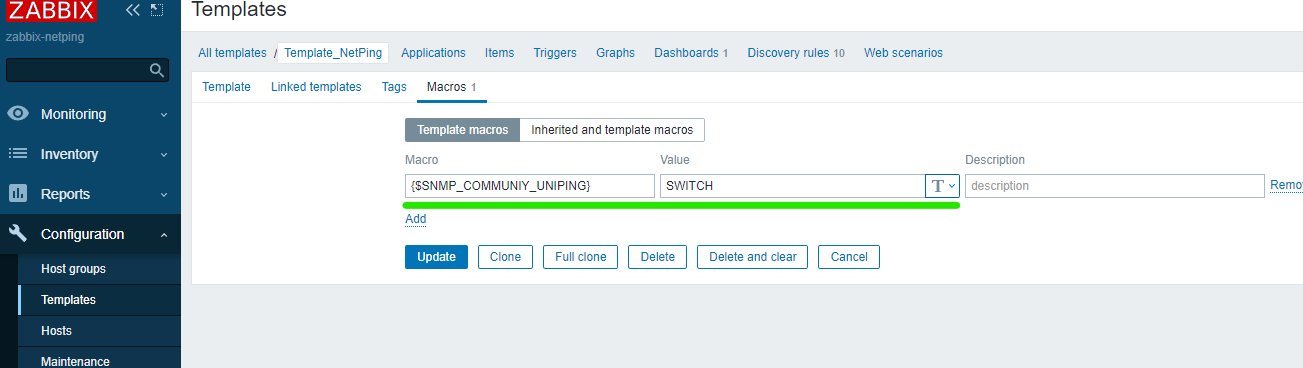The height and width of the screenshot is (368, 1303).
Task: Click the macro Description input field
Action: (1115, 186)
